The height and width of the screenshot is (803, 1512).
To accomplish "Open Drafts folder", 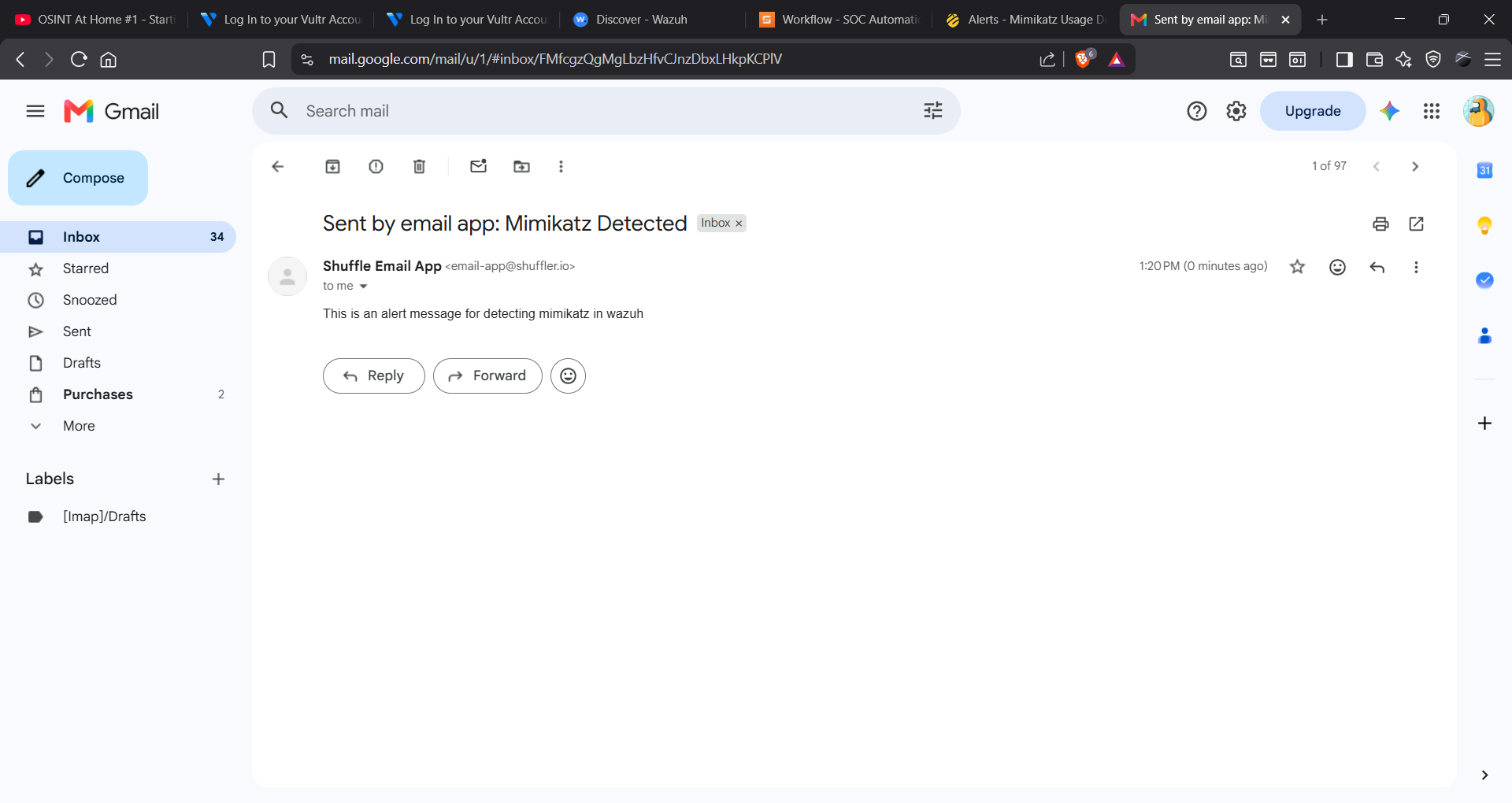I will point(118,363).
